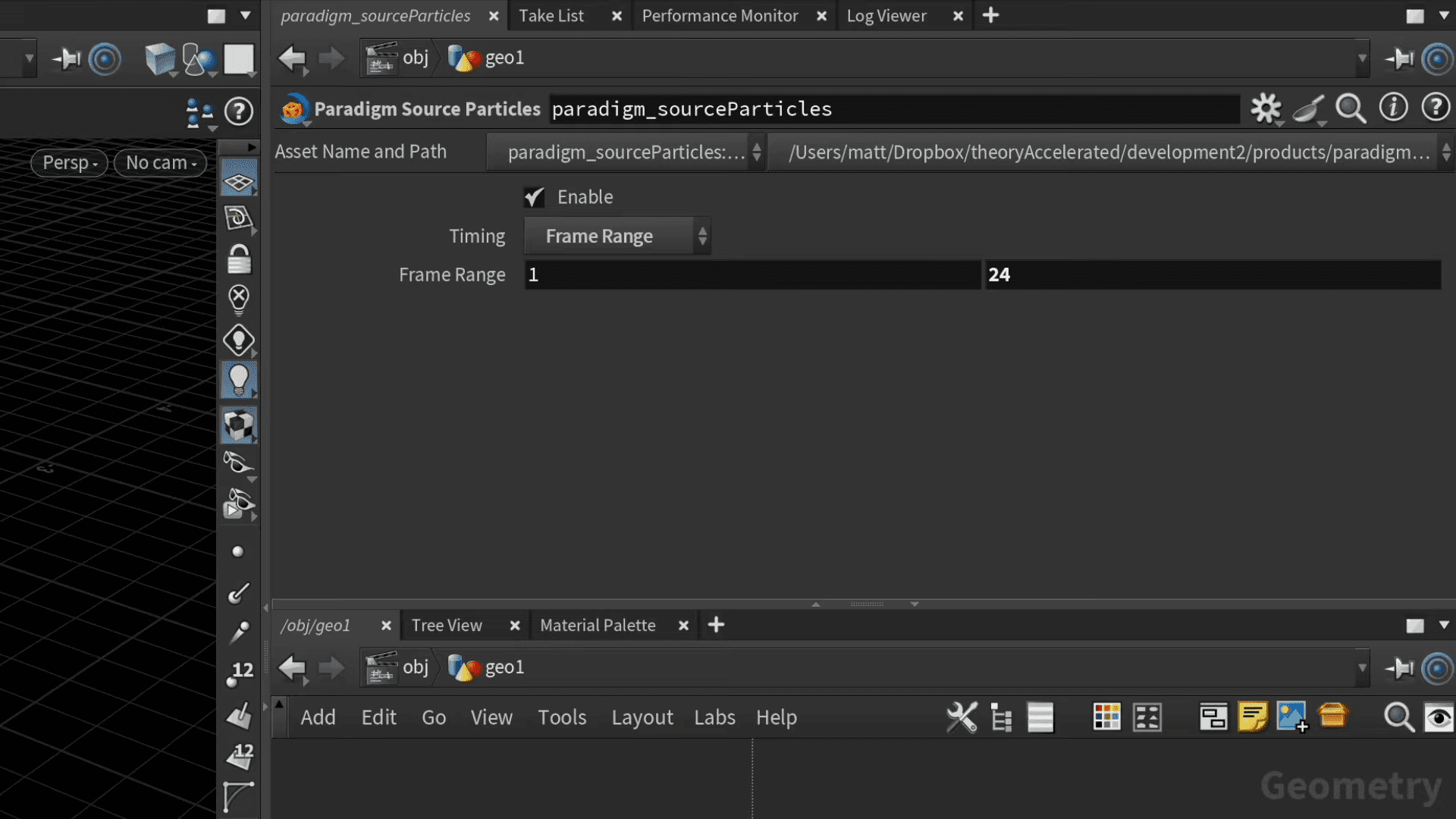Add new tab in network pane
The height and width of the screenshot is (819, 1456).
[716, 625]
